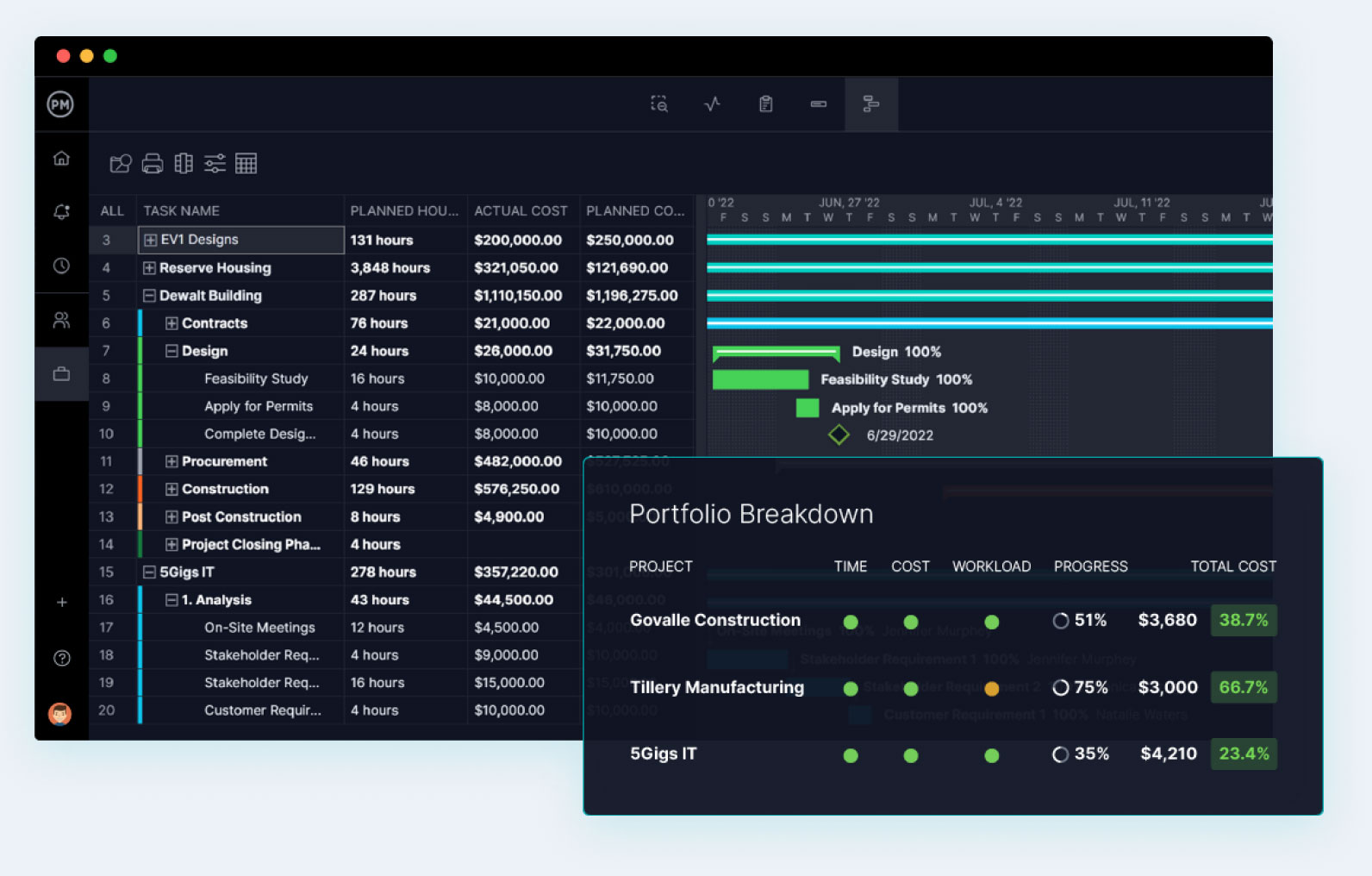The height and width of the screenshot is (876, 1372).
Task: Open the notifications bell icon
Action: 61,211
